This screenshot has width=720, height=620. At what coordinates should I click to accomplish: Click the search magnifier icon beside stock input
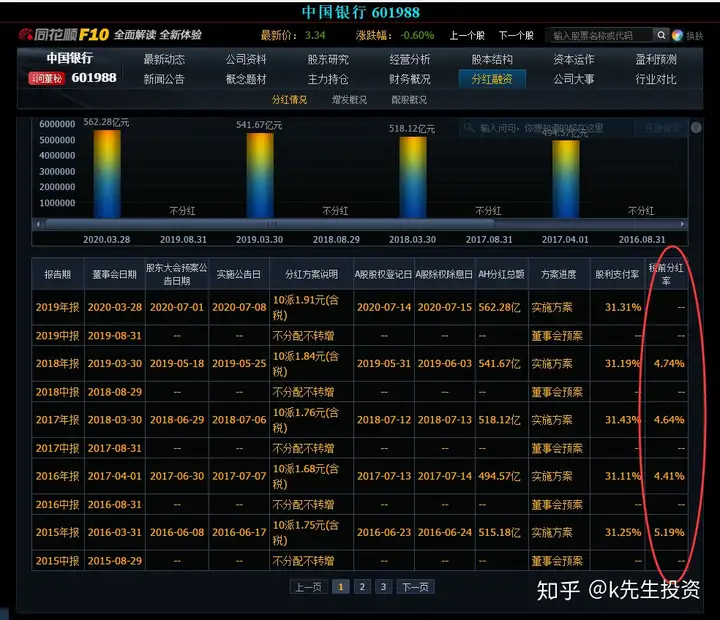point(661,35)
